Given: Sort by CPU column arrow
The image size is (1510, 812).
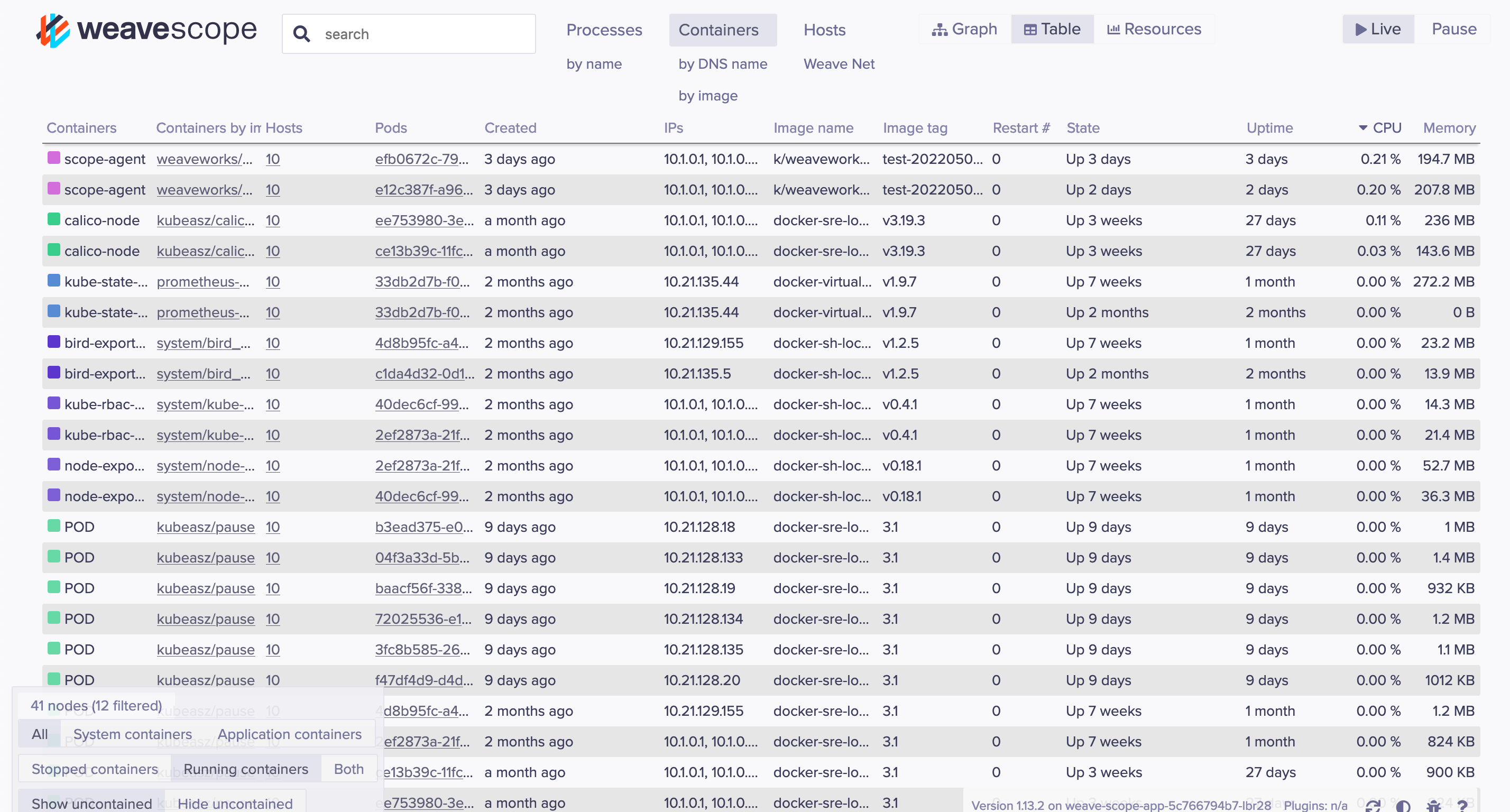Looking at the screenshot, I should click(x=1363, y=128).
